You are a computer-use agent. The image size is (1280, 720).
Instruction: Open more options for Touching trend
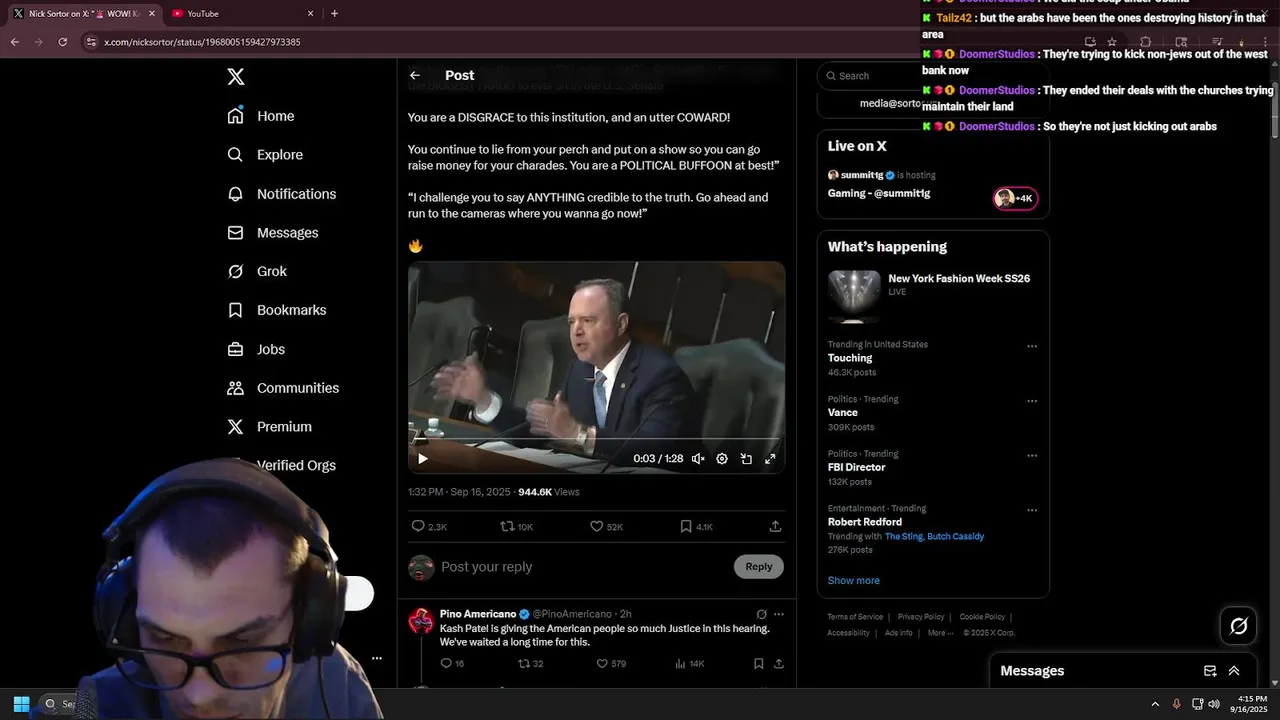tap(1032, 347)
